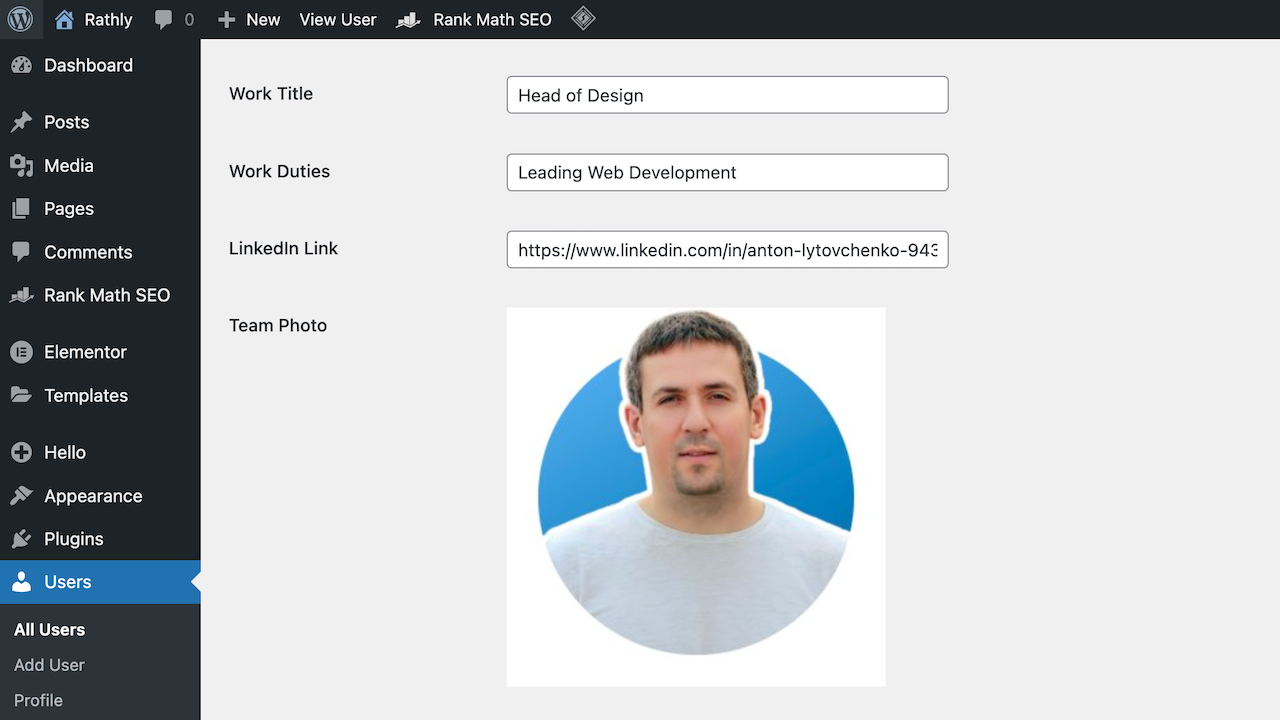Open the Media library icon
The width and height of the screenshot is (1280, 720).
point(22,165)
